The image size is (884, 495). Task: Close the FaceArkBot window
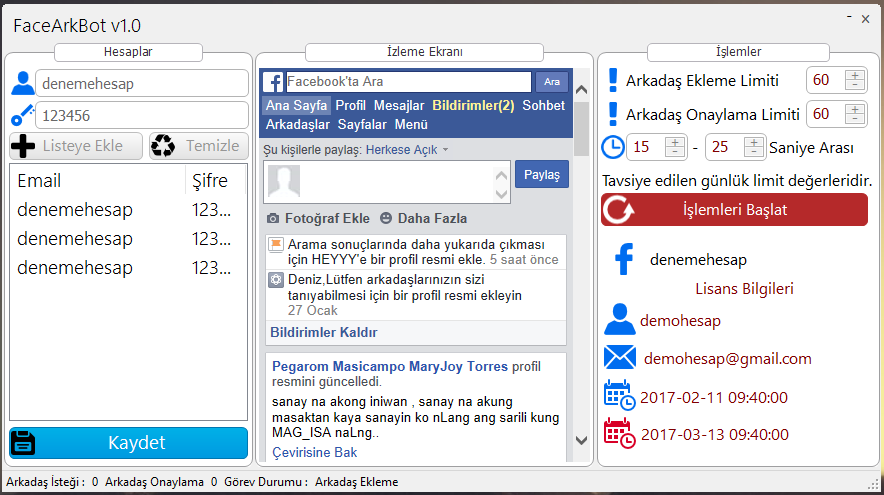[865, 19]
